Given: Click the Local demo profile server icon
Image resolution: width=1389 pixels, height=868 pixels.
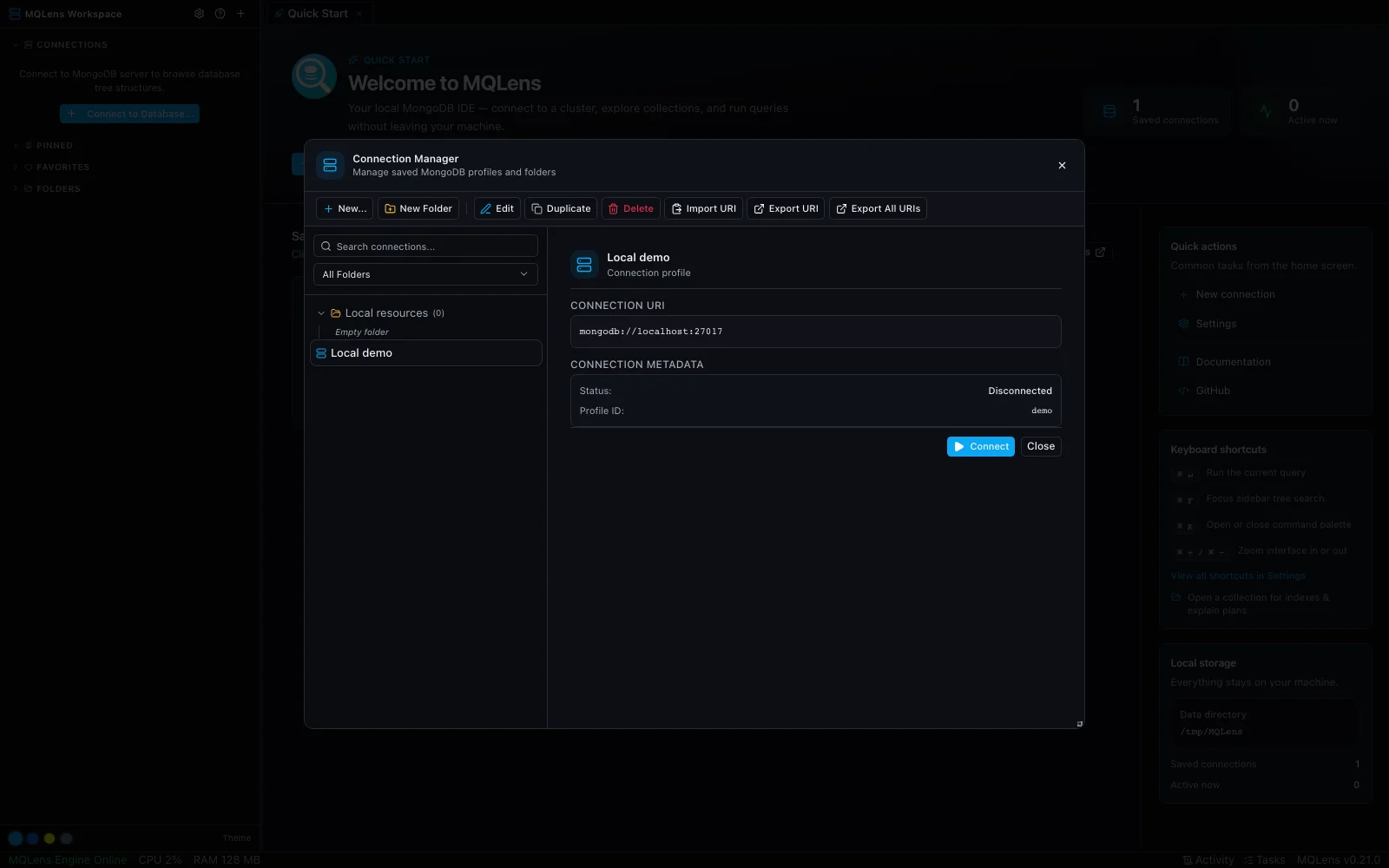Looking at the screenshot, I should pos(584,265).
